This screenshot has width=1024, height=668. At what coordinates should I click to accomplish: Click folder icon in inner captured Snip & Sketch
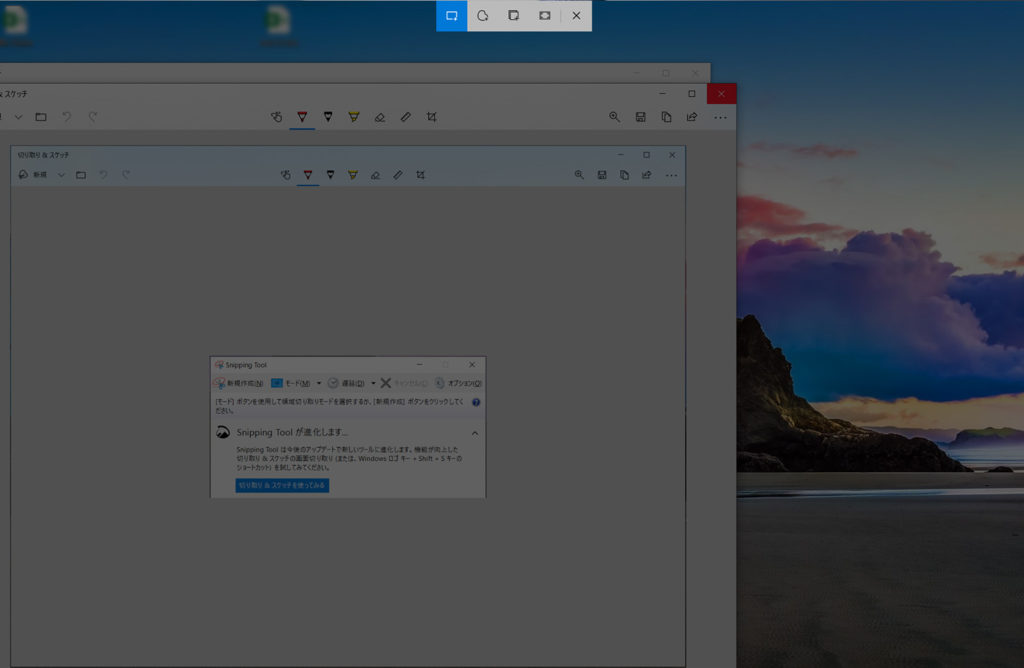pyautogui.click(x=81, y=175)
